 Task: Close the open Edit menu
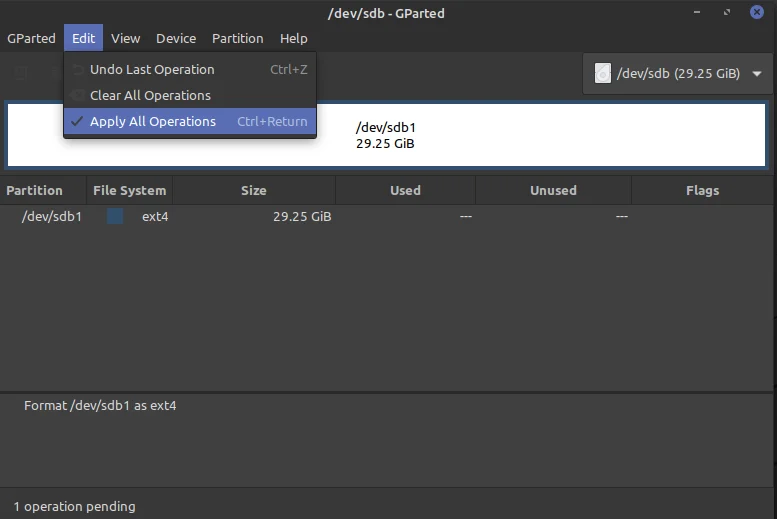pos(83,38)
